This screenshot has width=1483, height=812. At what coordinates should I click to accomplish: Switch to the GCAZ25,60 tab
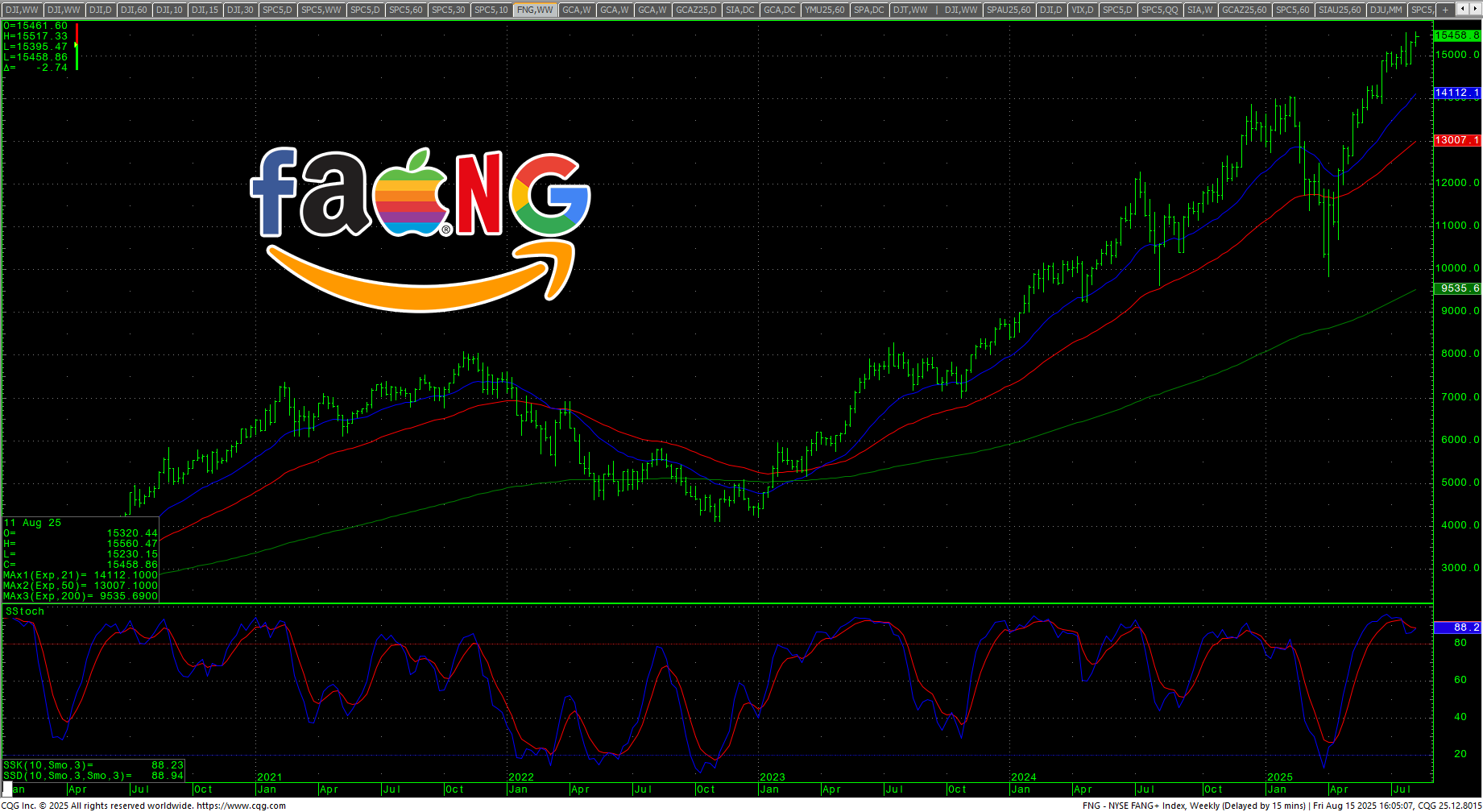coord(1245,10)
